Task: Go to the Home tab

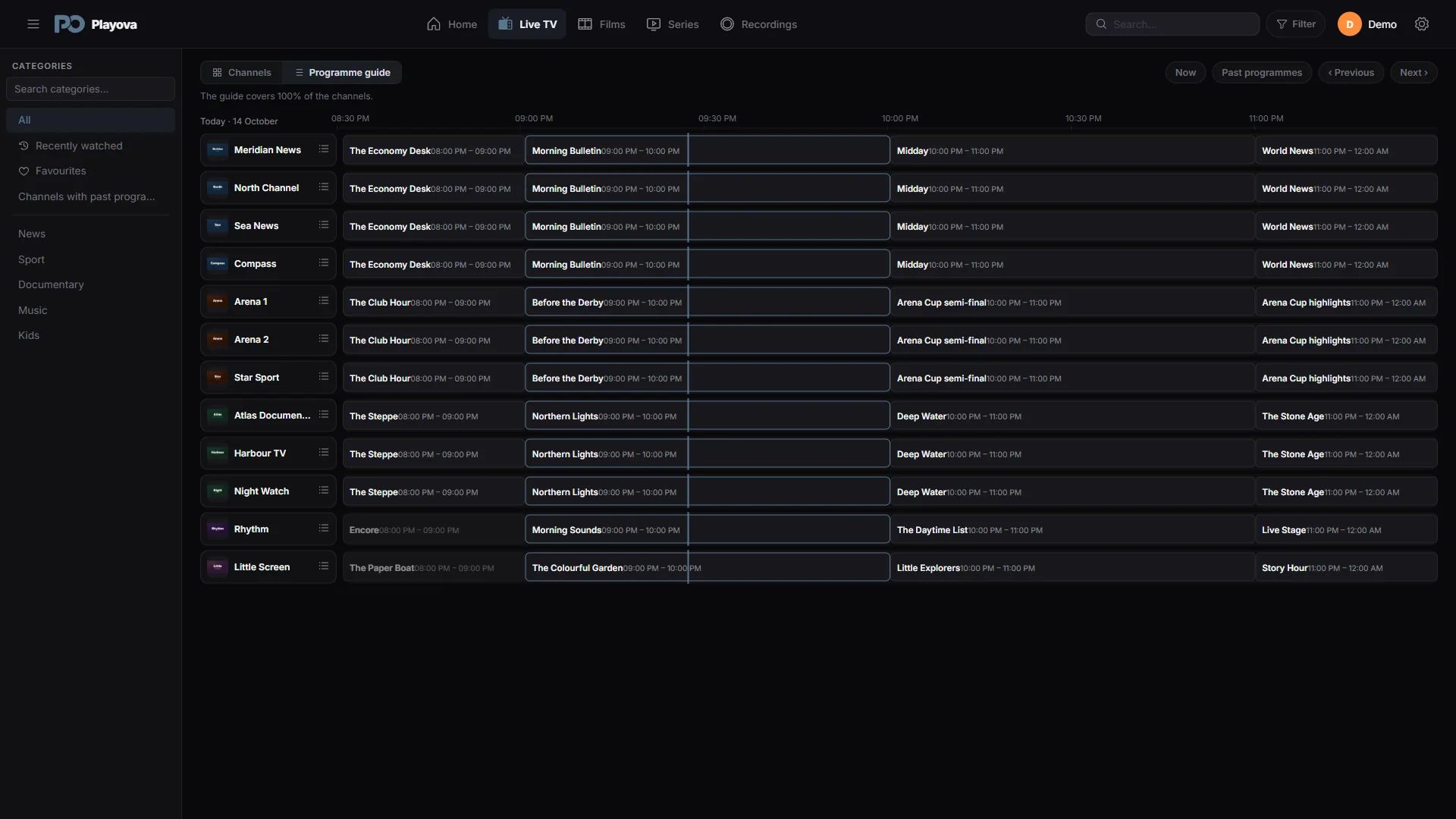Action: click(452, 24)
